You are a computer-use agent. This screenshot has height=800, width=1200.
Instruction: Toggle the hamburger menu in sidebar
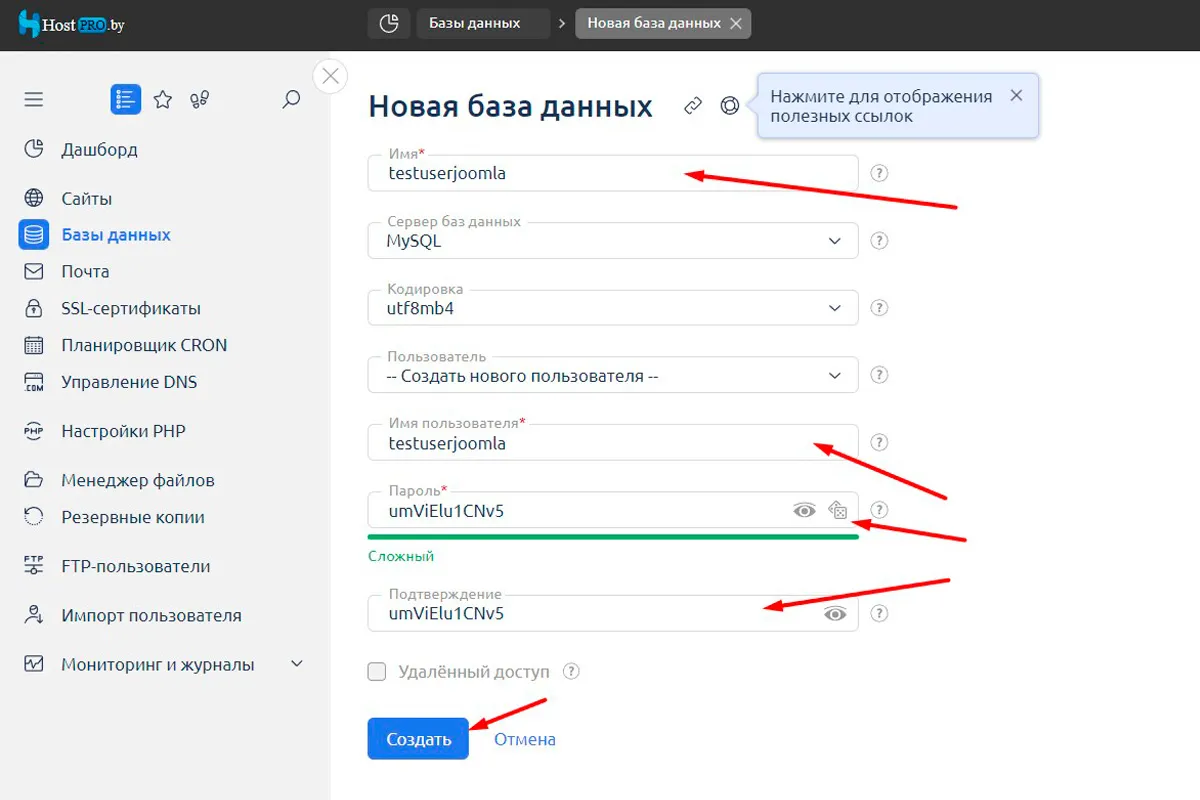[x=34, y=99]
